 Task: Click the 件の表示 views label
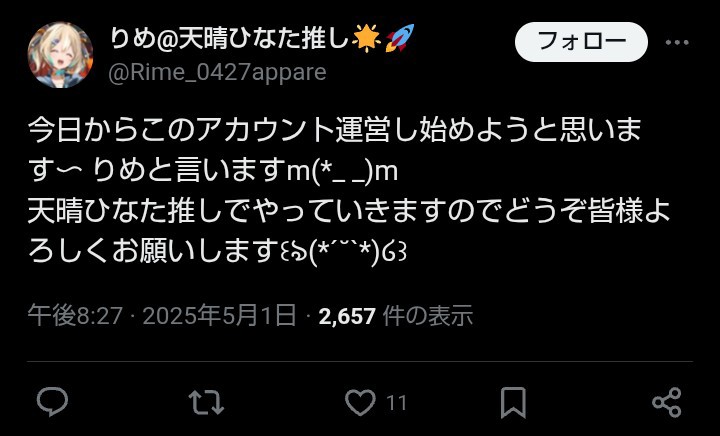tap(428, 316)
